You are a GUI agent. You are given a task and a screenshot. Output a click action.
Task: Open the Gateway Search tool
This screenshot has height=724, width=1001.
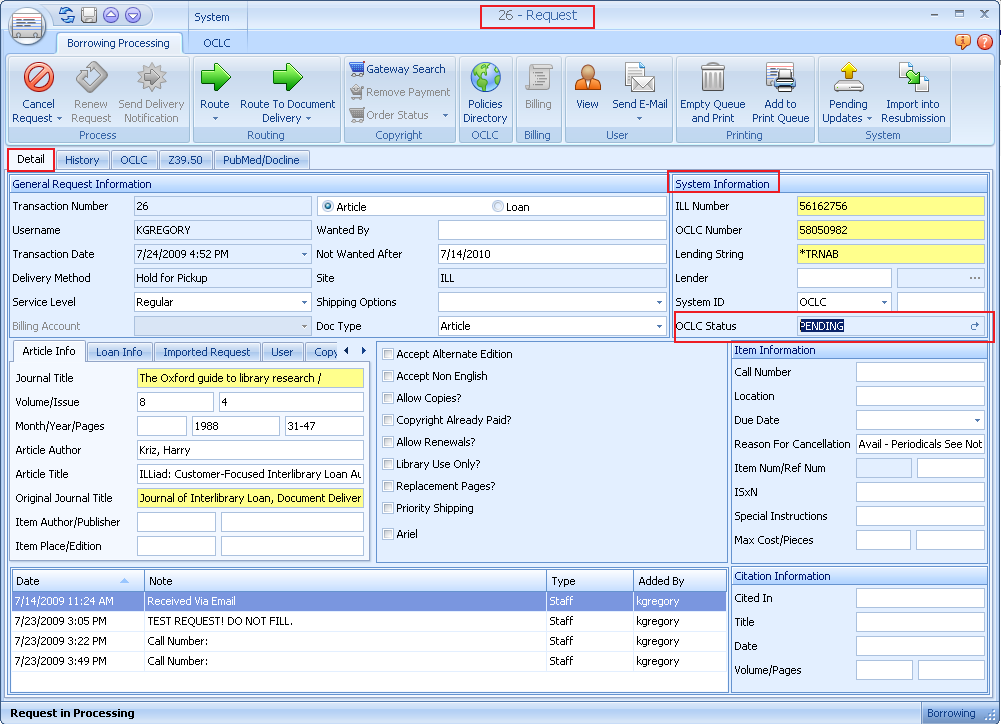(x=399, y=69)
